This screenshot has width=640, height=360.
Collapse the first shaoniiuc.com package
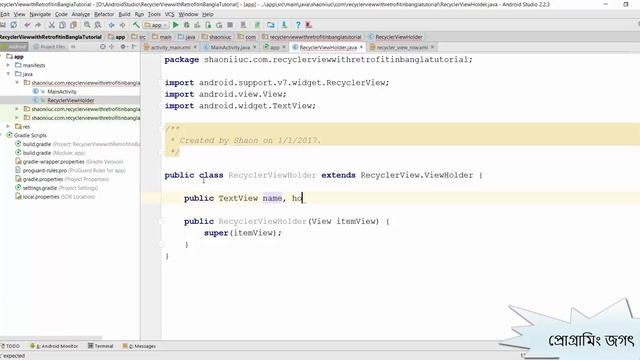point(17,83)
